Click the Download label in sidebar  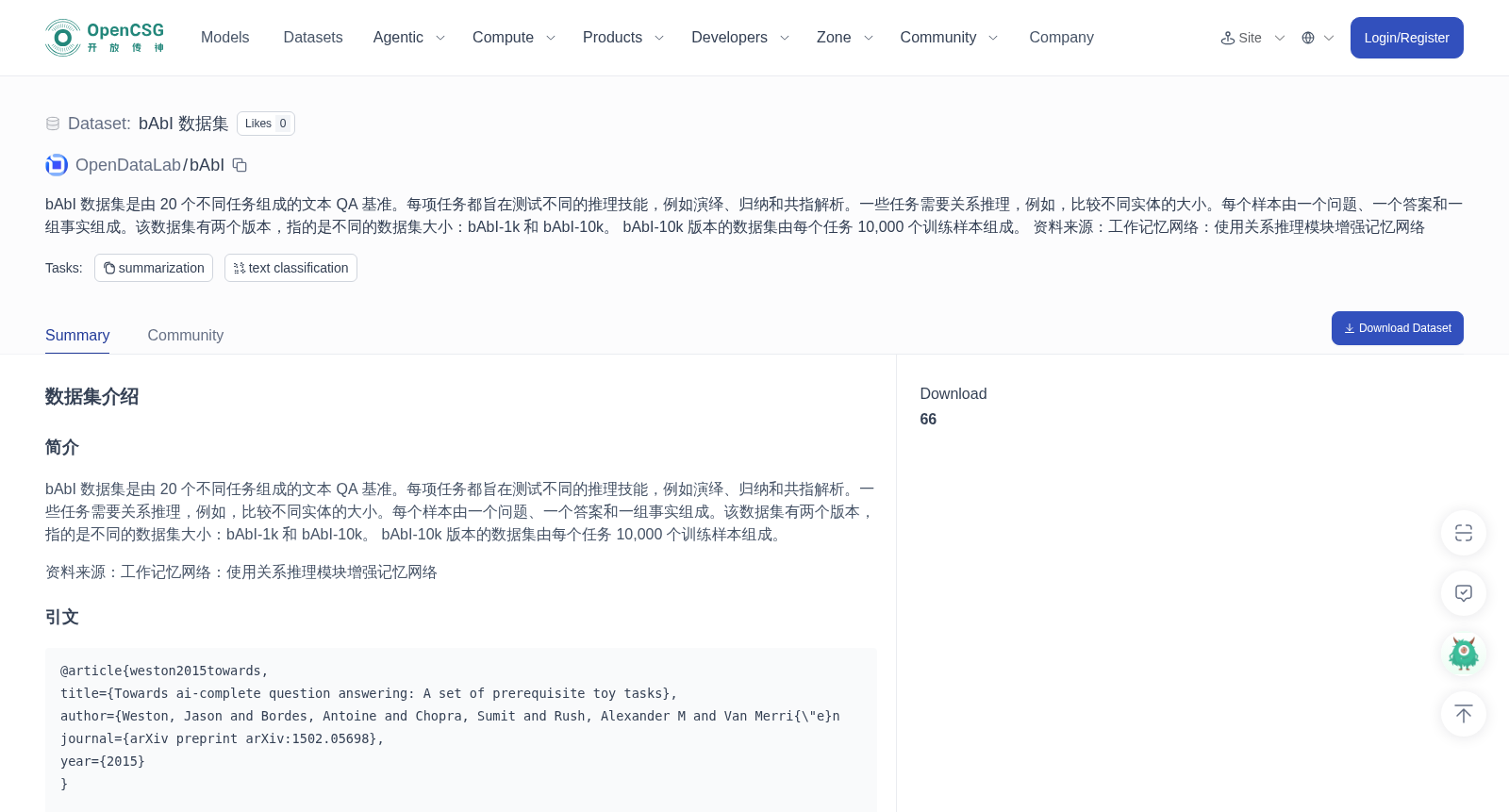[953, 394]
